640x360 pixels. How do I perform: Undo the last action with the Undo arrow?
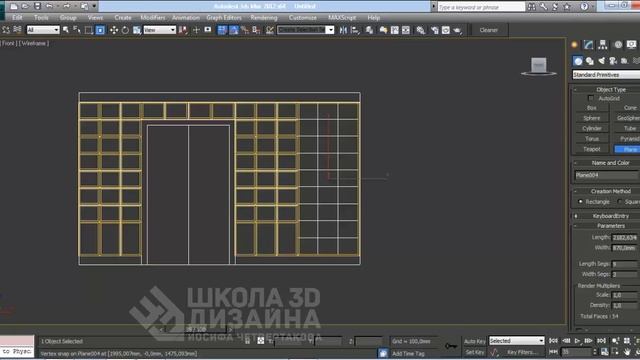pyautogui.click(x=49, y=6)
